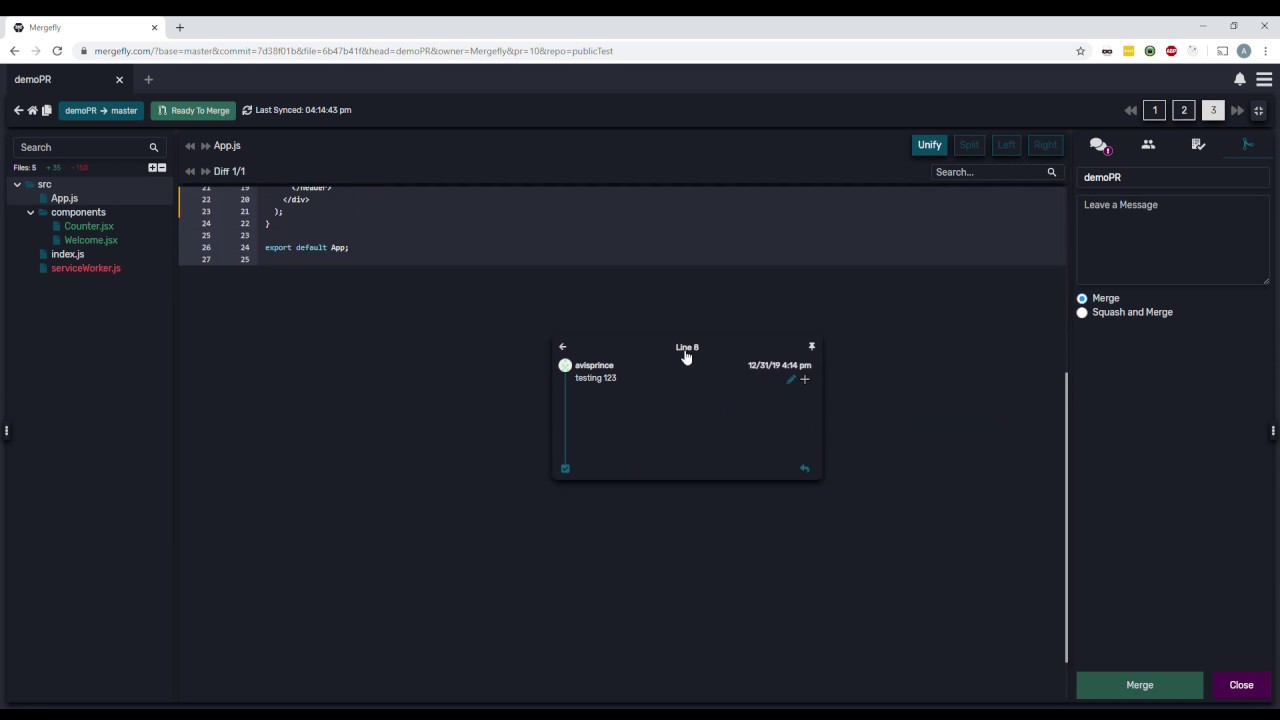Click the back arrow in the Mergefly toolbar
Image resolution: width=1280 pixels, height=720 pixels.
[x=18, y=110]
